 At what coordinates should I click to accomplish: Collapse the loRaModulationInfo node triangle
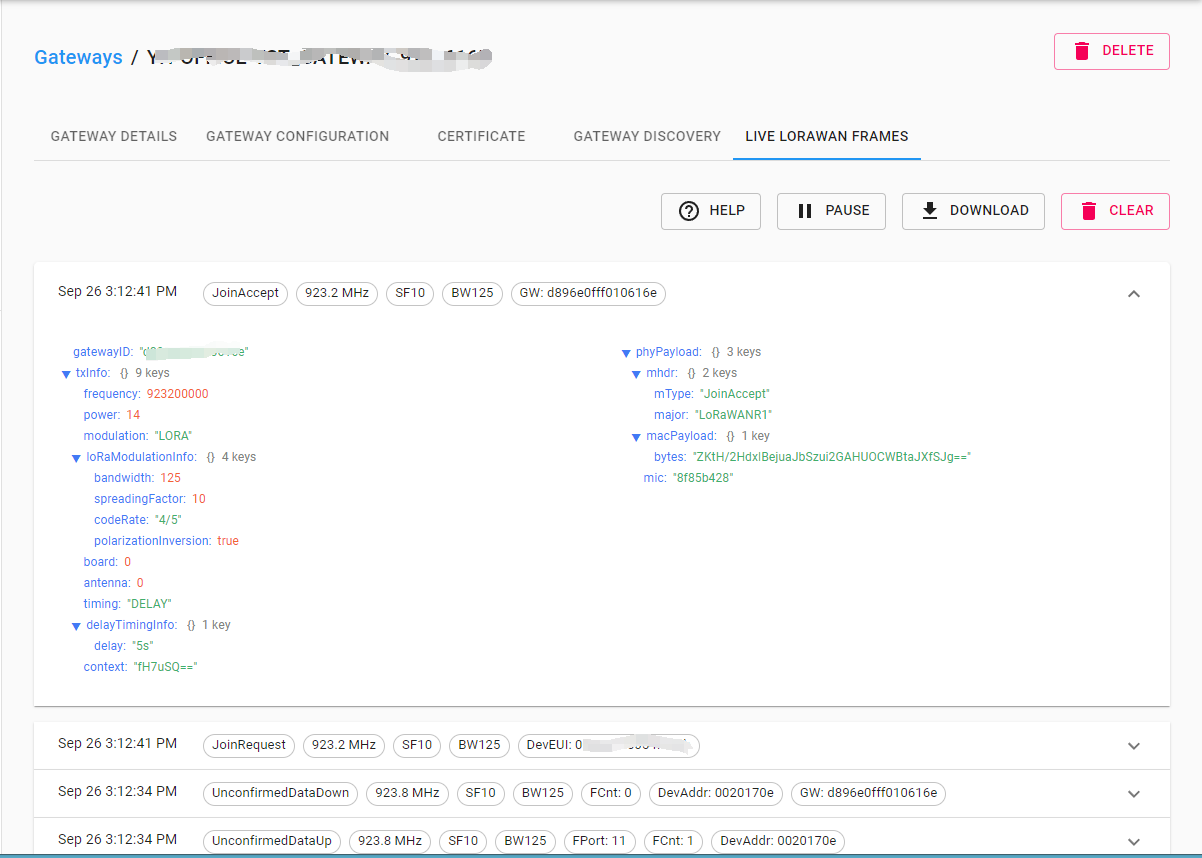pos(77,458)
